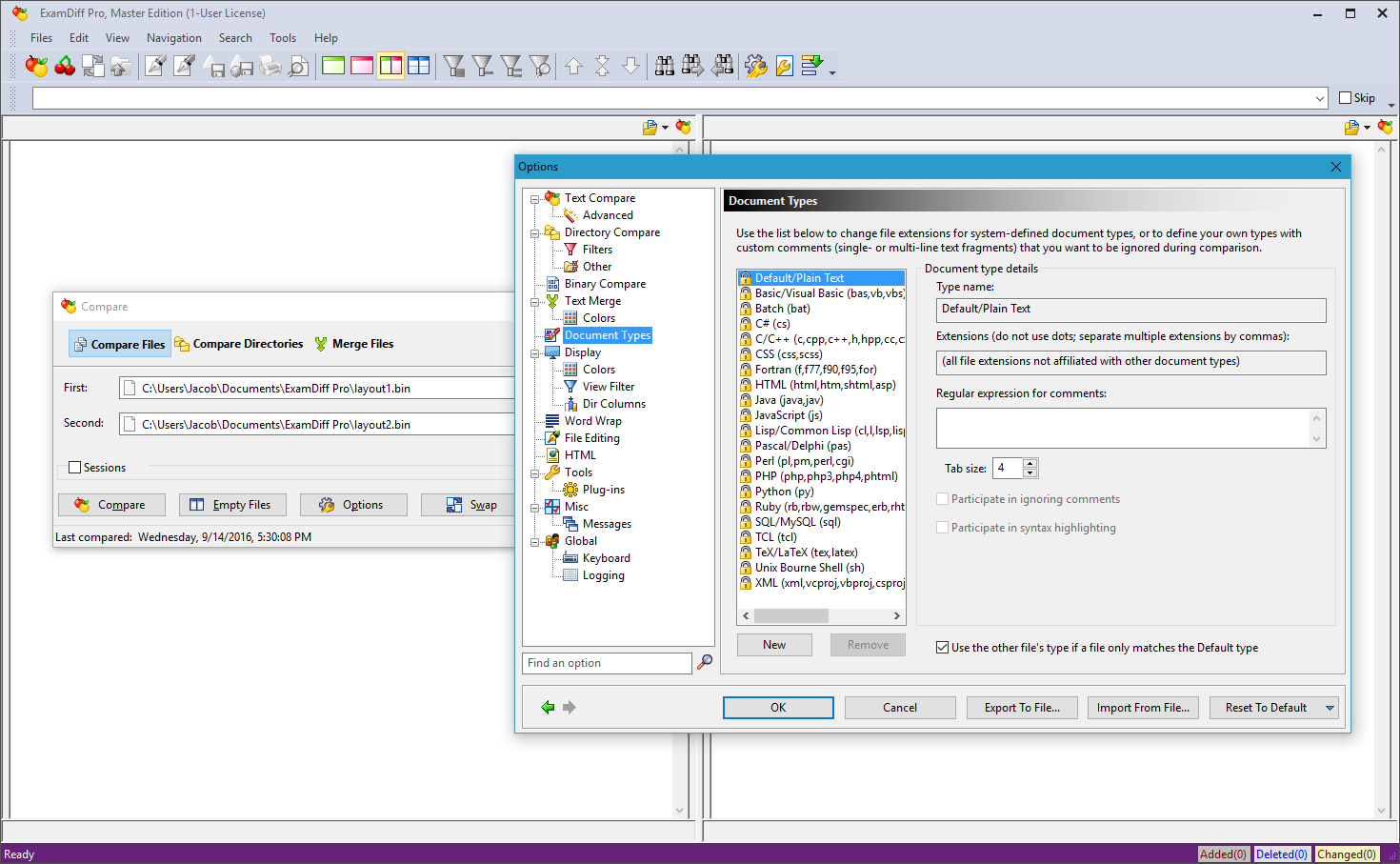The width and height of the screenshot is (1400, 864).
Task: Click the Find Next binoculars arrow icon
Action: pyautogui.click(x=693, y=66)
